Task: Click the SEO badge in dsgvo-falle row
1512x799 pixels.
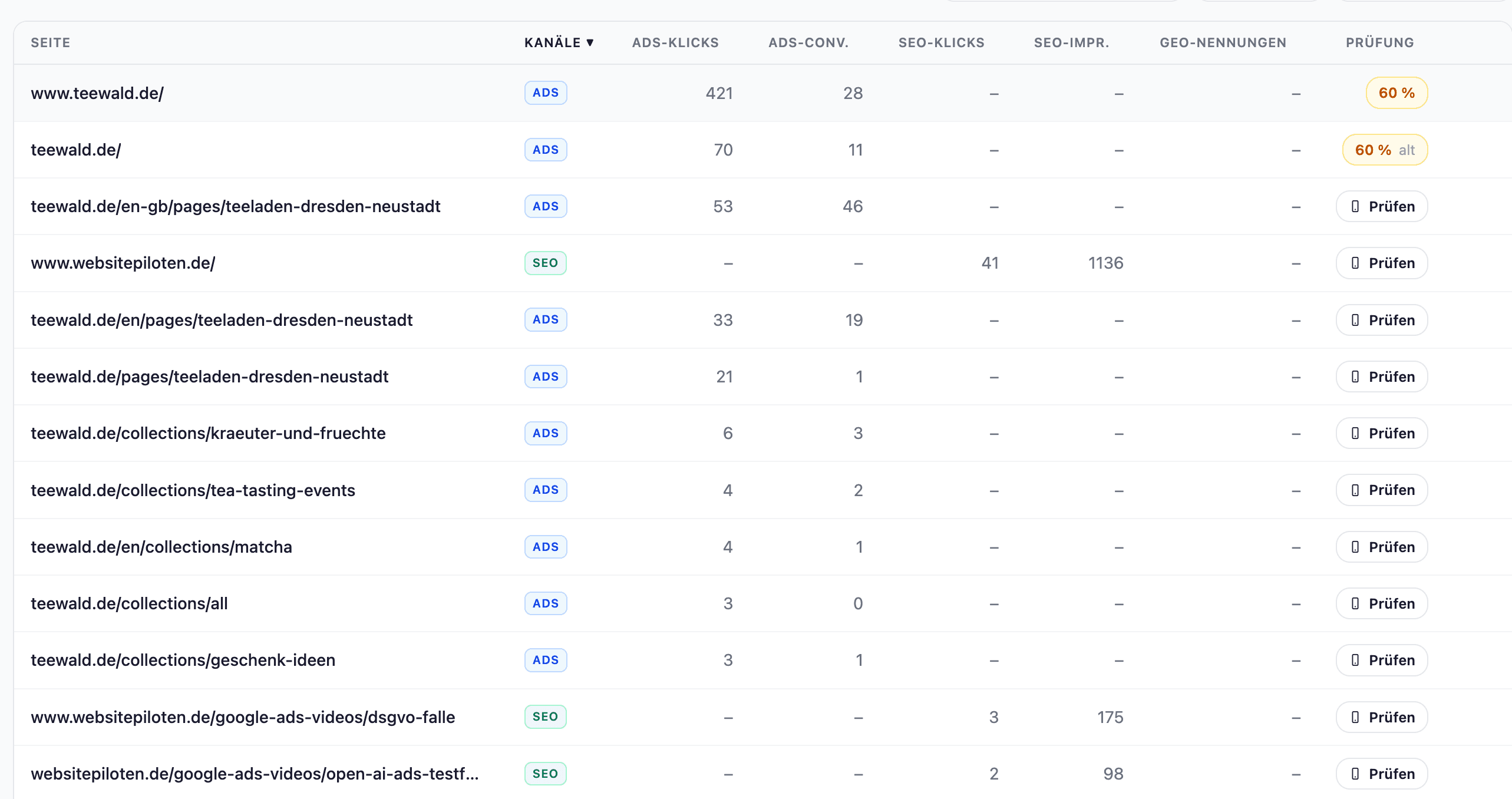Action: point(546,717)
